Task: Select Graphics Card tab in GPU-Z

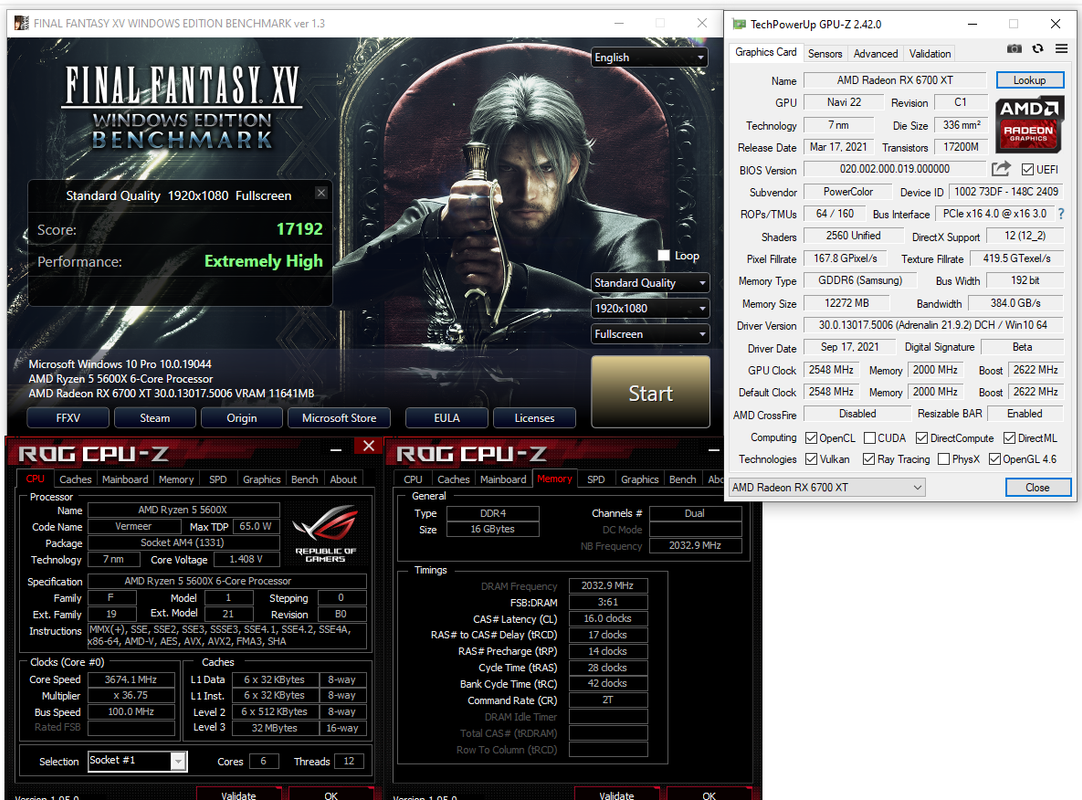Action: 766,52
